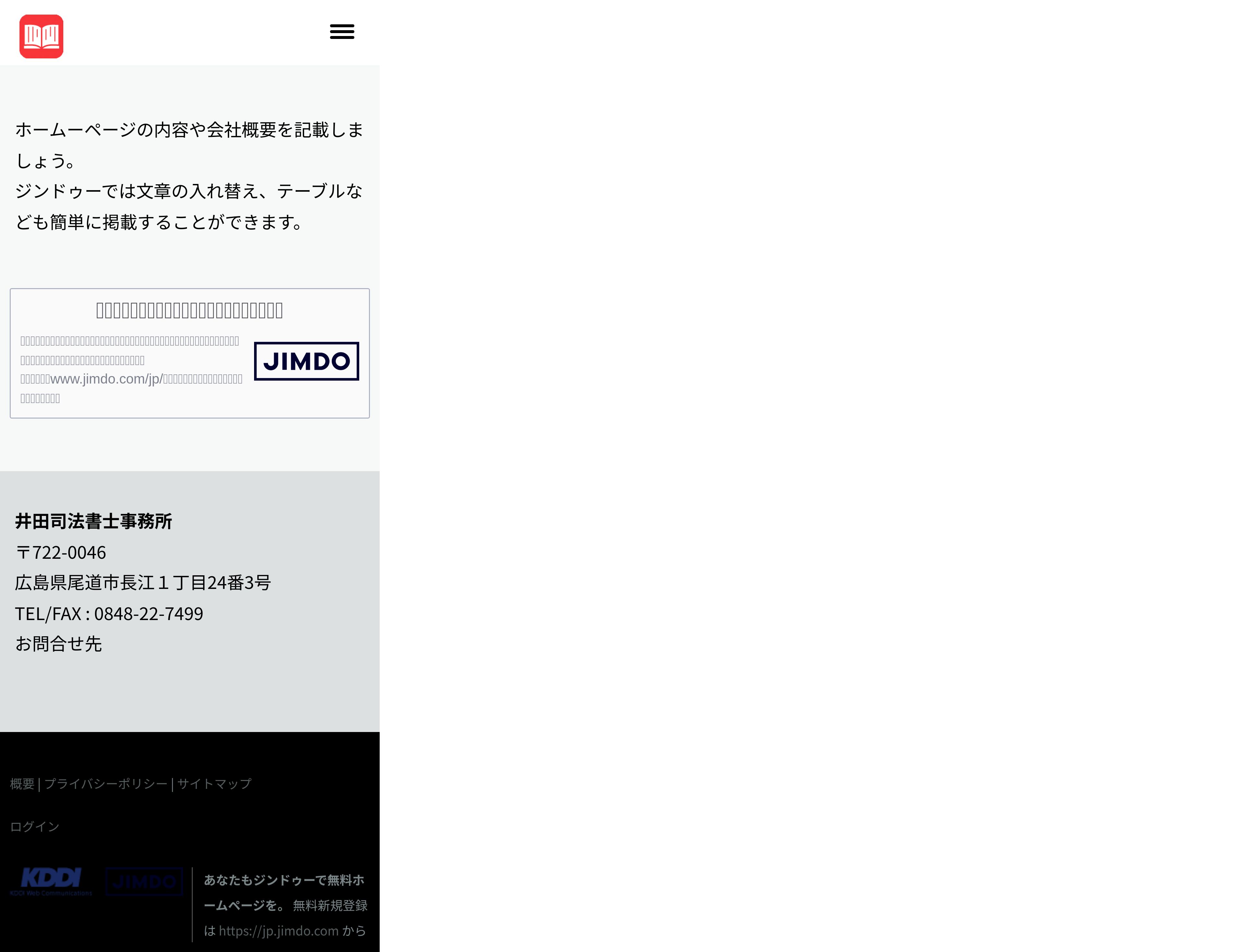Open the hamburger navigation menu
1250x952 pixels.
tap(342, 32)
